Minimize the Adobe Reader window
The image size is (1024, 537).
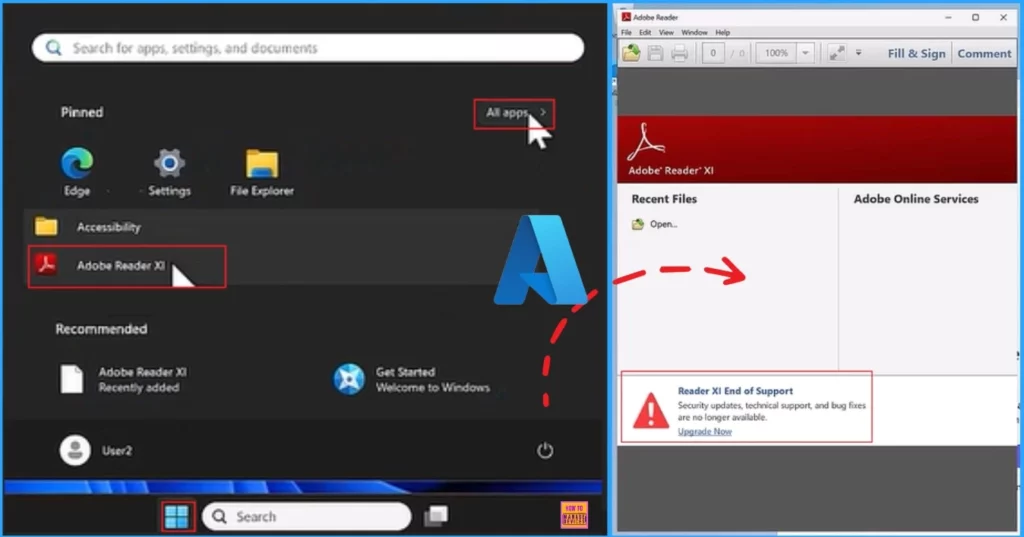click(x=948, y=18)
